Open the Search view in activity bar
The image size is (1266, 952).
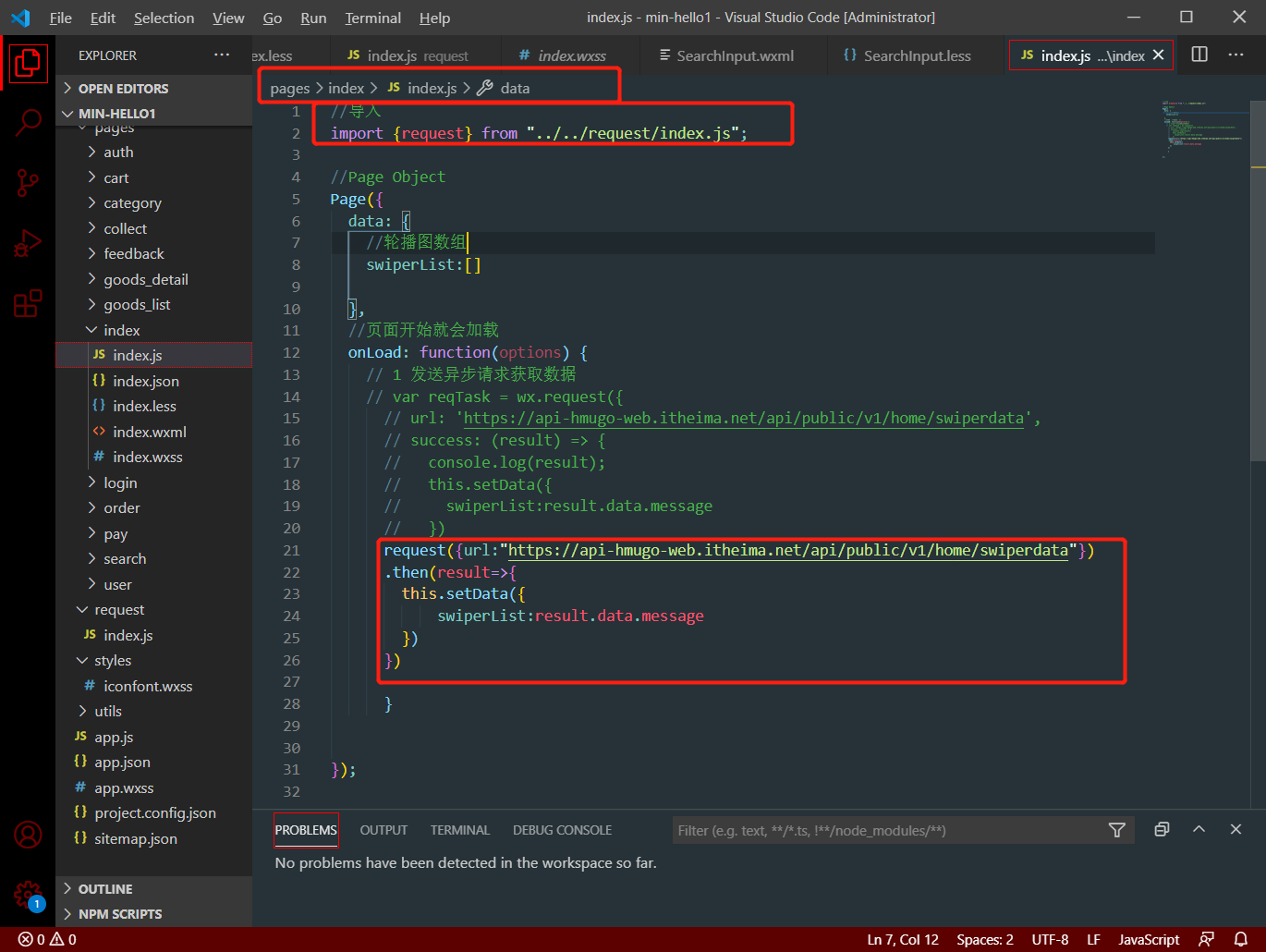point(28,123)
